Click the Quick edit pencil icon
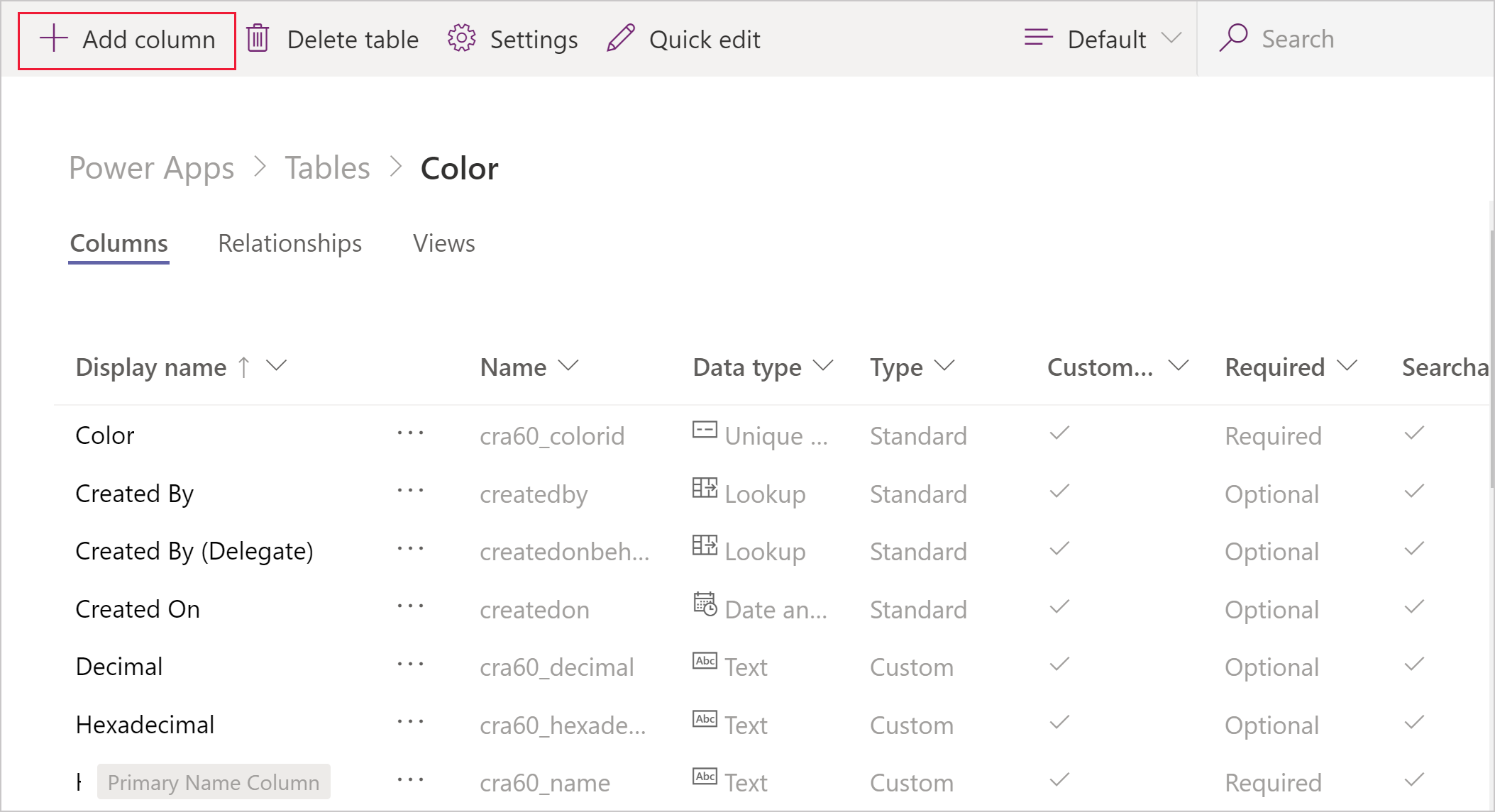 click(x=622, y=39)
